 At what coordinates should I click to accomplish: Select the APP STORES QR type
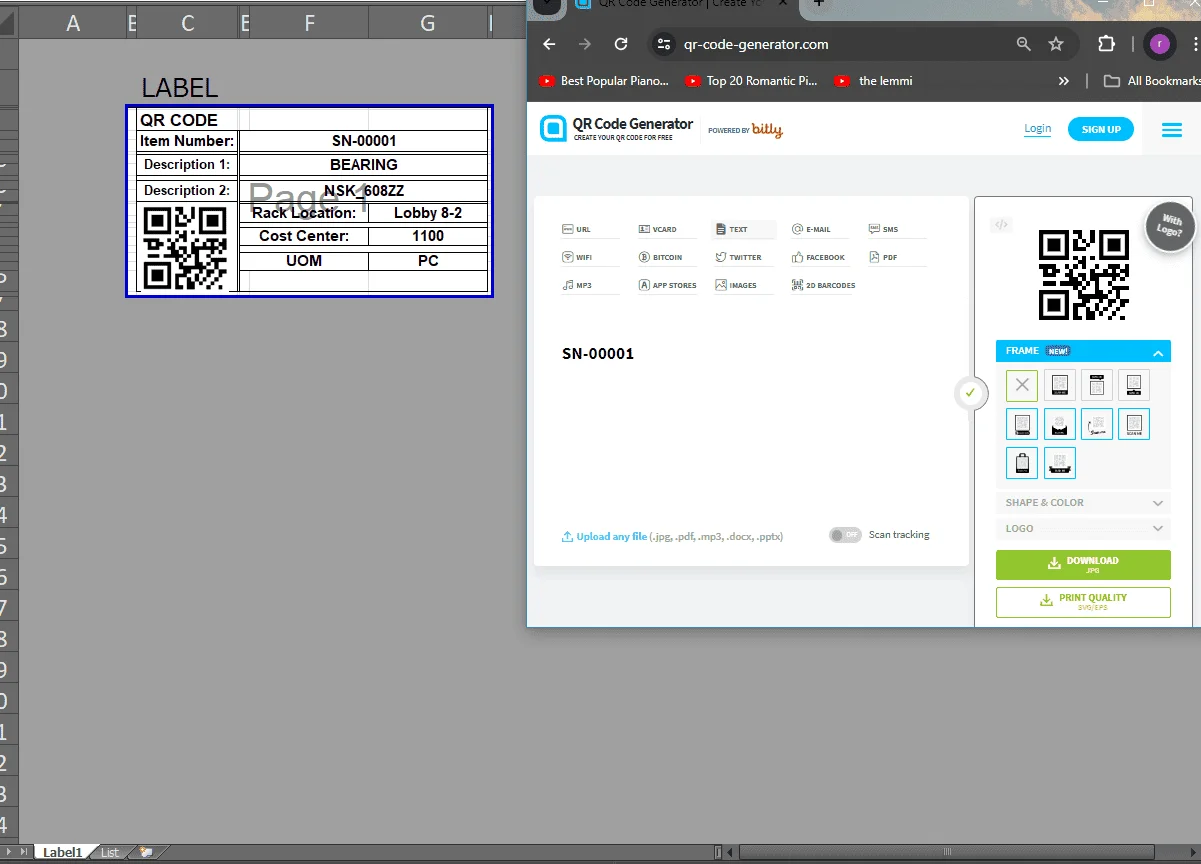667,286
